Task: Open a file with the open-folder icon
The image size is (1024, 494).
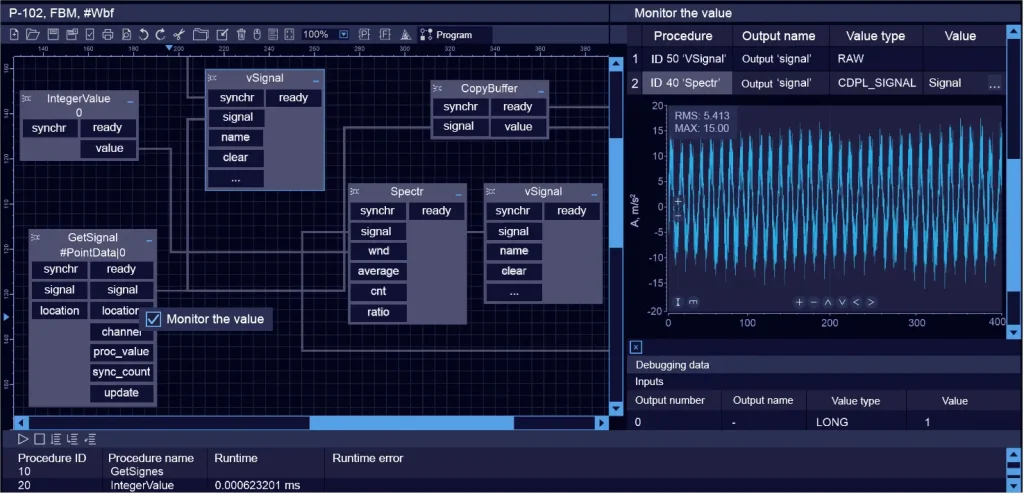Action: tap(33, 35)
